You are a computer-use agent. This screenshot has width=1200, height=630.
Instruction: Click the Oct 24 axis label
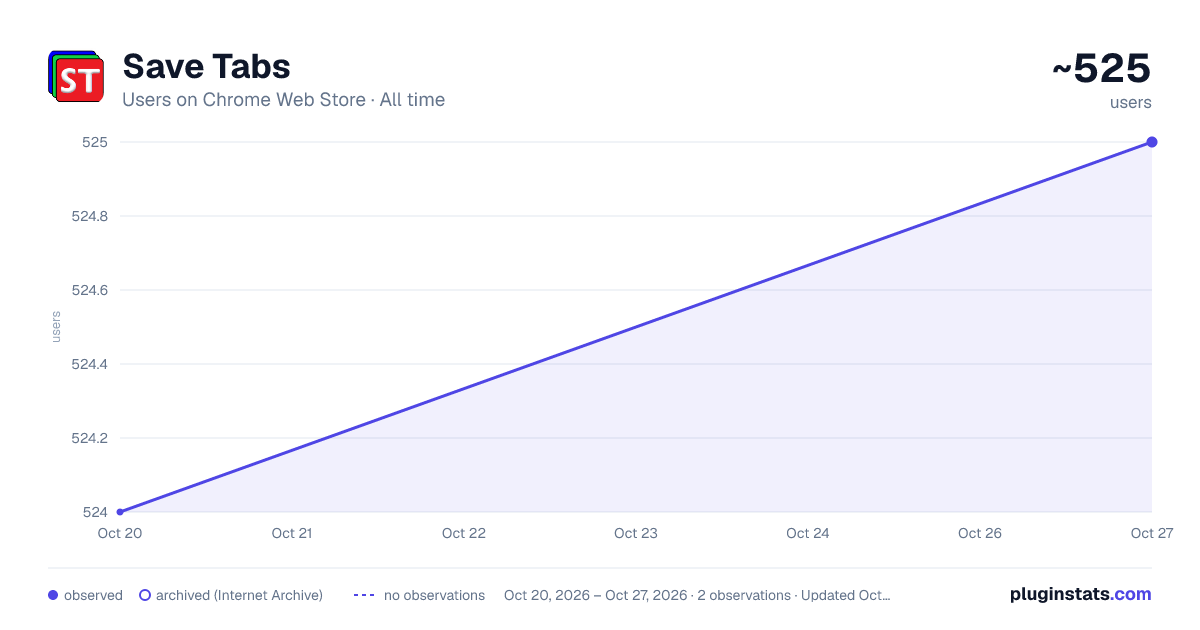(x=808, y=533)
